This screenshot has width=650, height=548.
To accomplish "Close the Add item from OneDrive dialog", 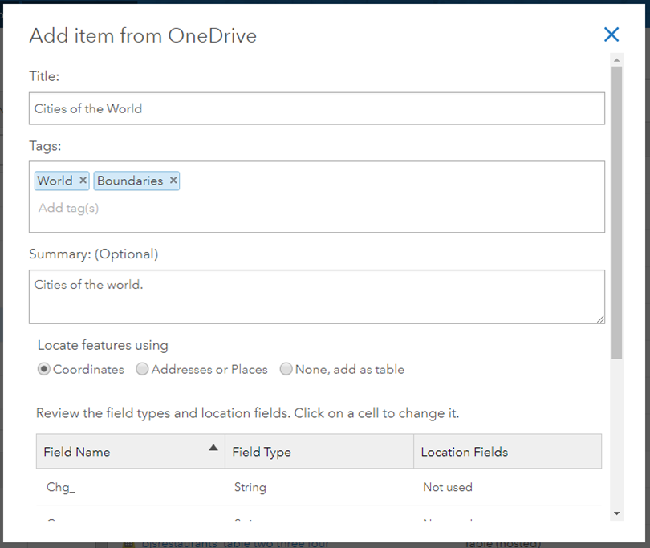I will click(x=611, y=35).
